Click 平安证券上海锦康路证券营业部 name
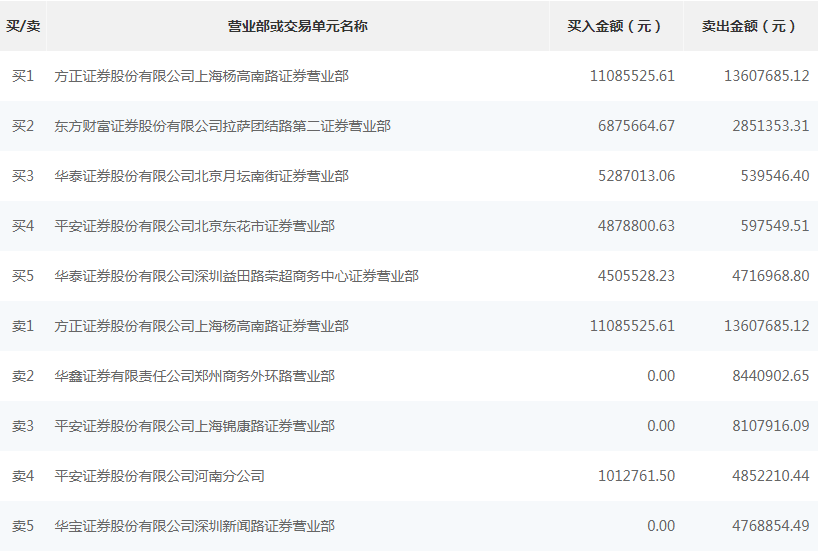The width and height of the screenshot is (820, 552). point(195,426)
